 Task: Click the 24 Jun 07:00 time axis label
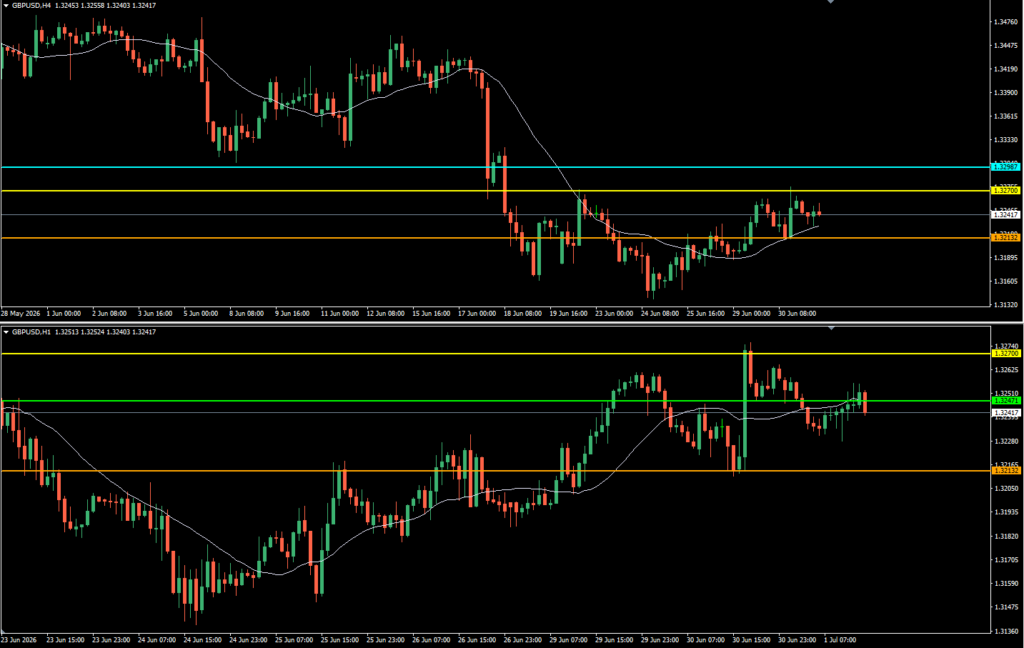[x=157, y=640]
